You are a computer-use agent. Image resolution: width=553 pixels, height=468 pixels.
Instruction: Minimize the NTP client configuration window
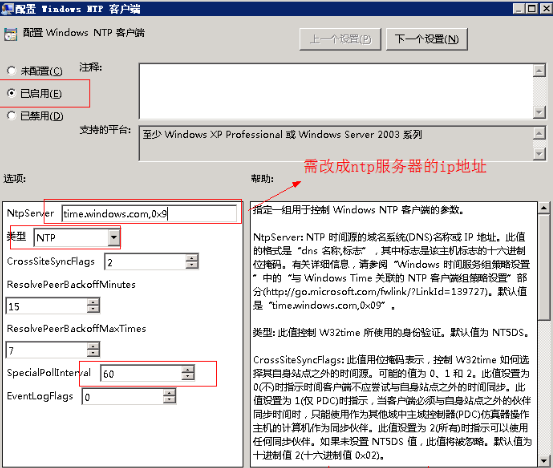click(x=519, y=8)
